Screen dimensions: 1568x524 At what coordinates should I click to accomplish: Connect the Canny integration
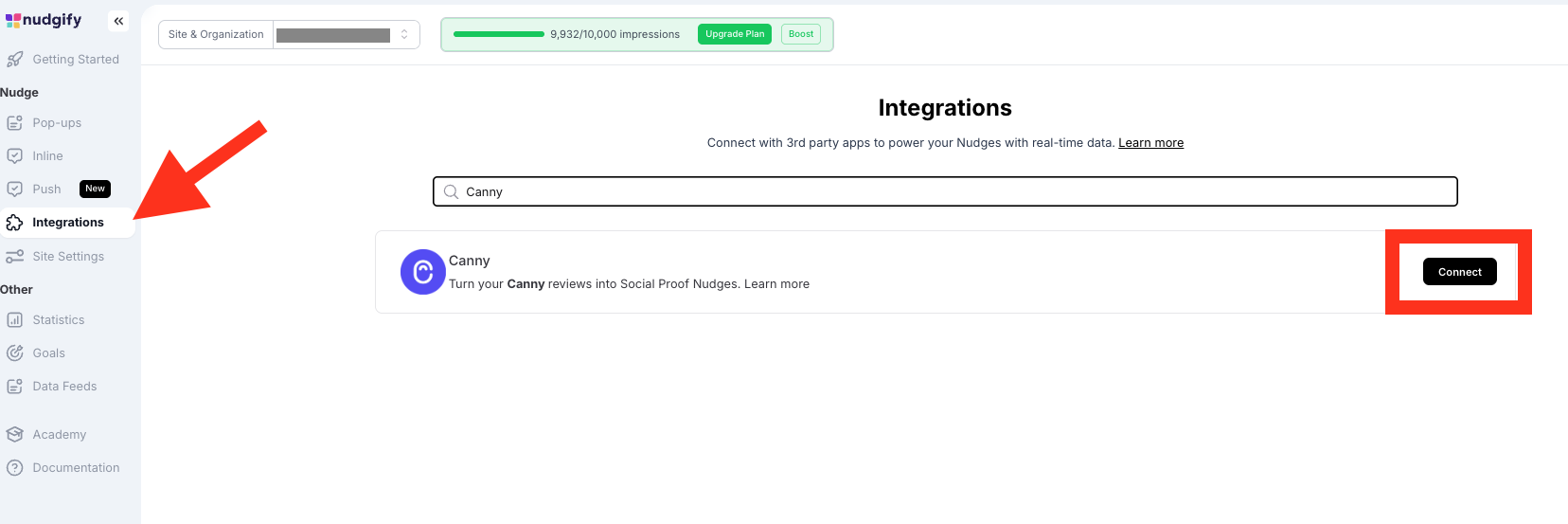point(1459,272)
